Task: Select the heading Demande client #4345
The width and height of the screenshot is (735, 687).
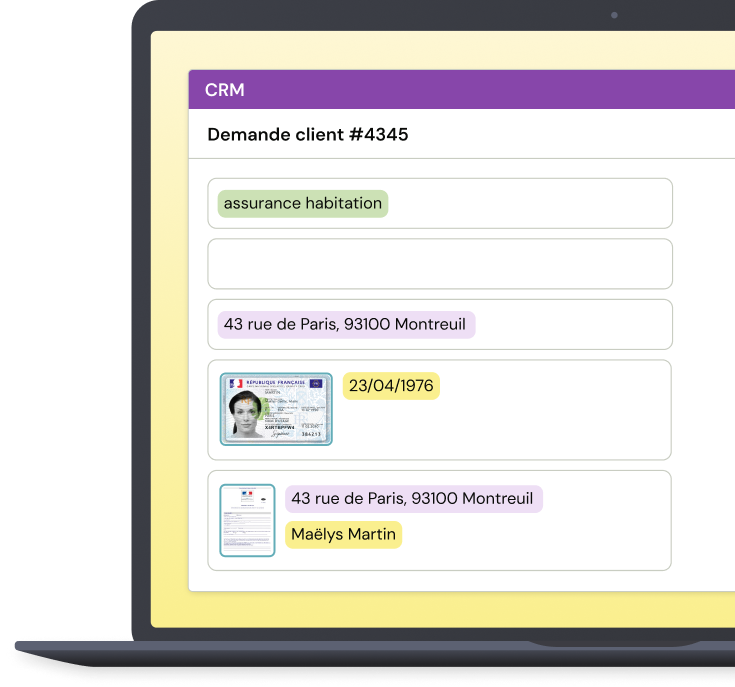Action: (x=308, y=134)
